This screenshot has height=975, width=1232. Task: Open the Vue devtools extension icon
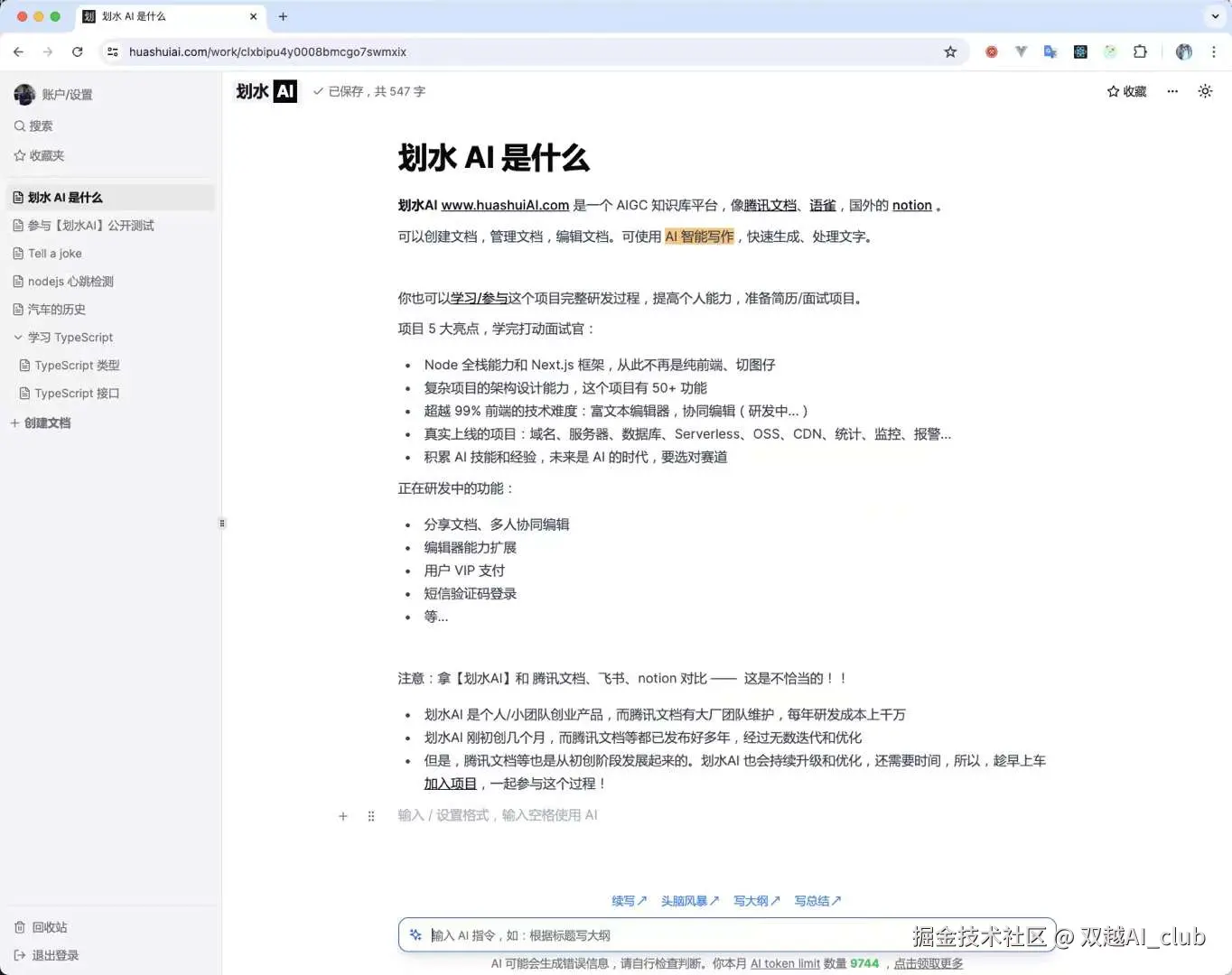click(x=1021, y=51)
